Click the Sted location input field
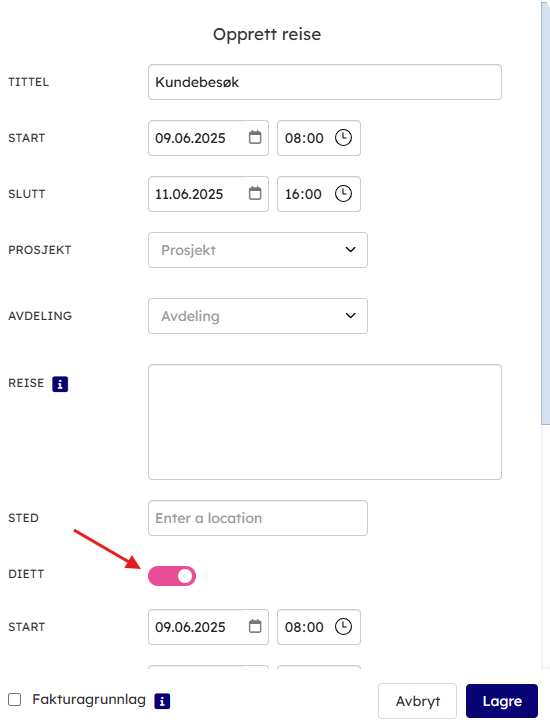Image resolution: width=550 pixels, height=727 pixels. [x=258, y=518]
